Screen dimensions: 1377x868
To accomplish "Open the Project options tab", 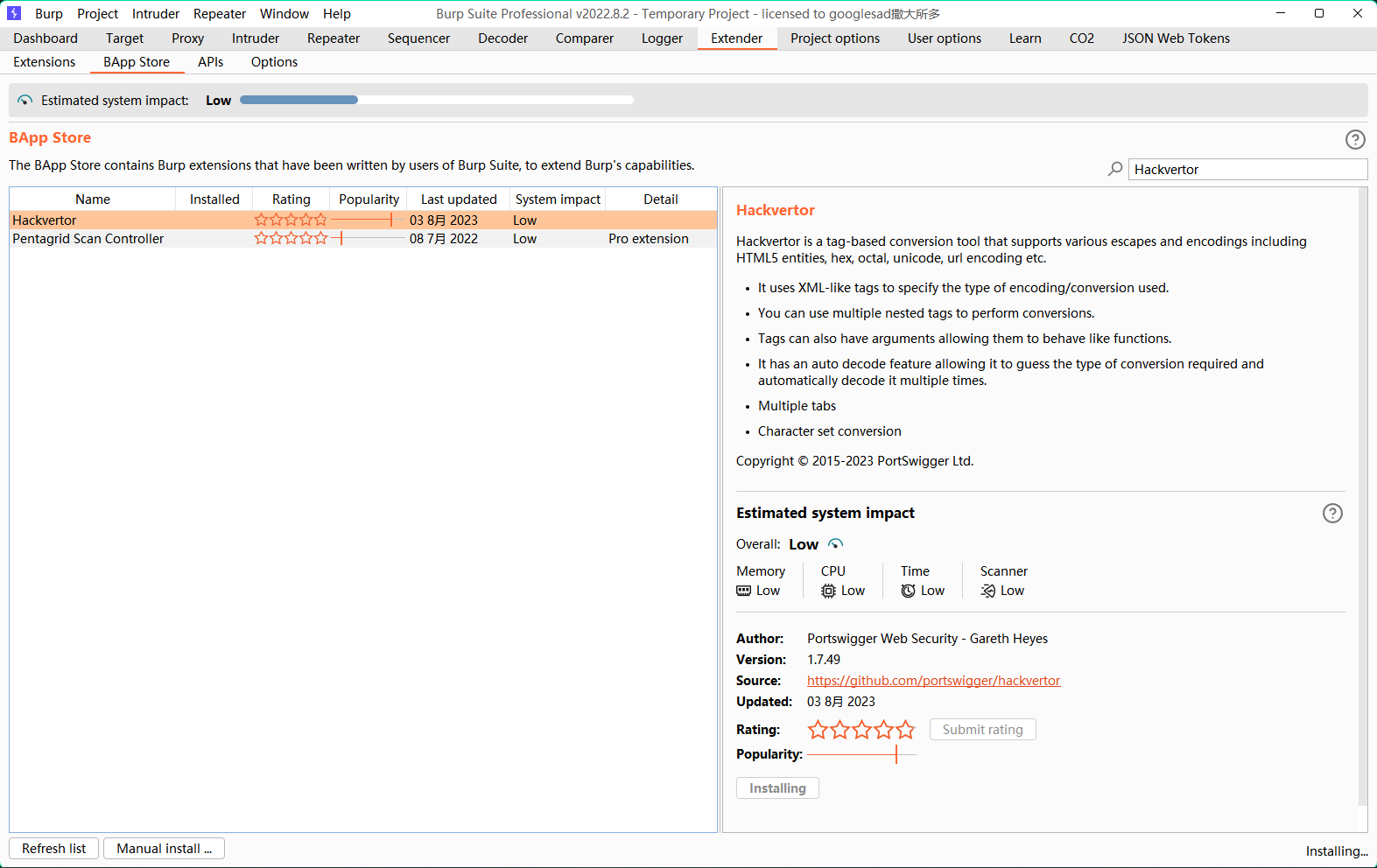I will 835,38.
